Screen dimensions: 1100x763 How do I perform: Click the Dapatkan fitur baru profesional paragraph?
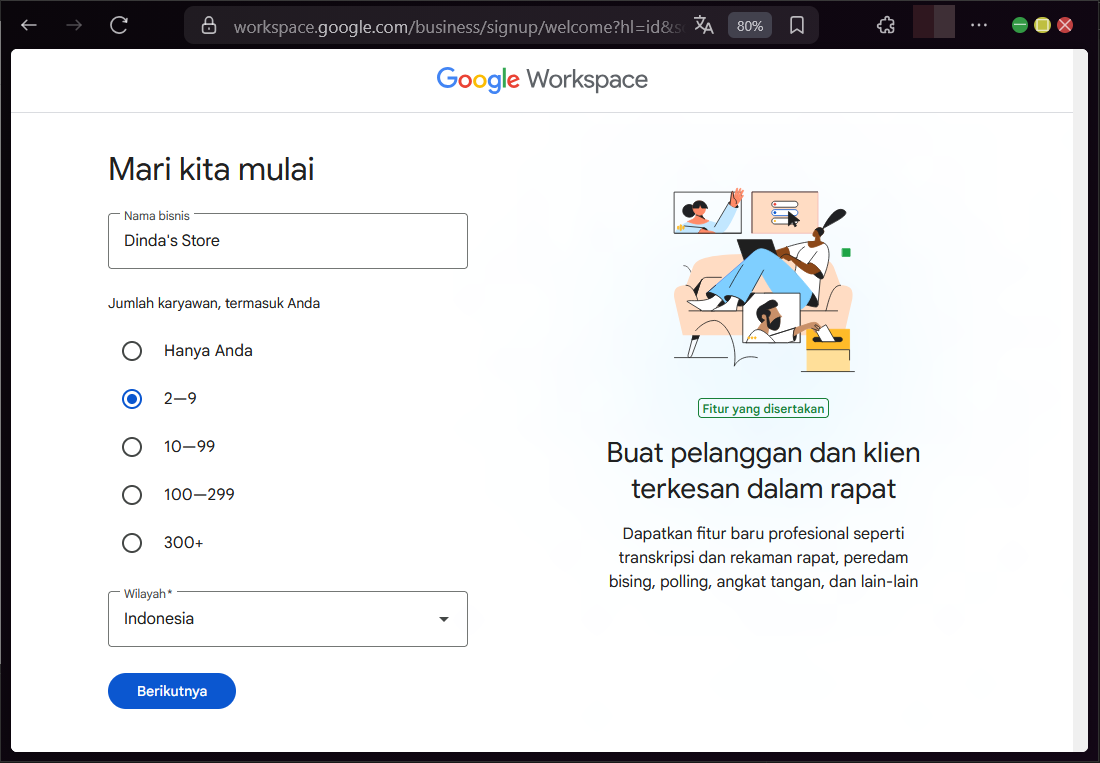[x=763, y=558]
